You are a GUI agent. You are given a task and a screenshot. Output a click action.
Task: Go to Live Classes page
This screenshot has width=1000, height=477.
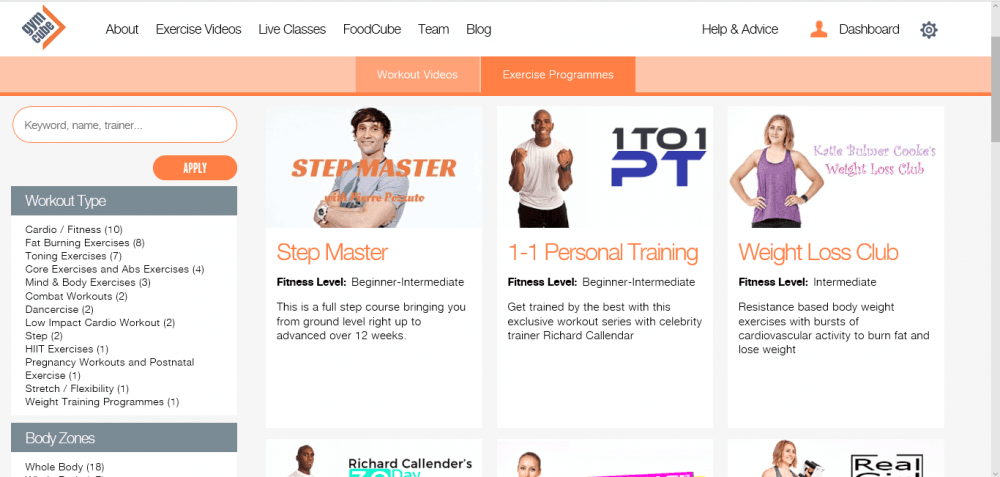click(x=292, y=29)
